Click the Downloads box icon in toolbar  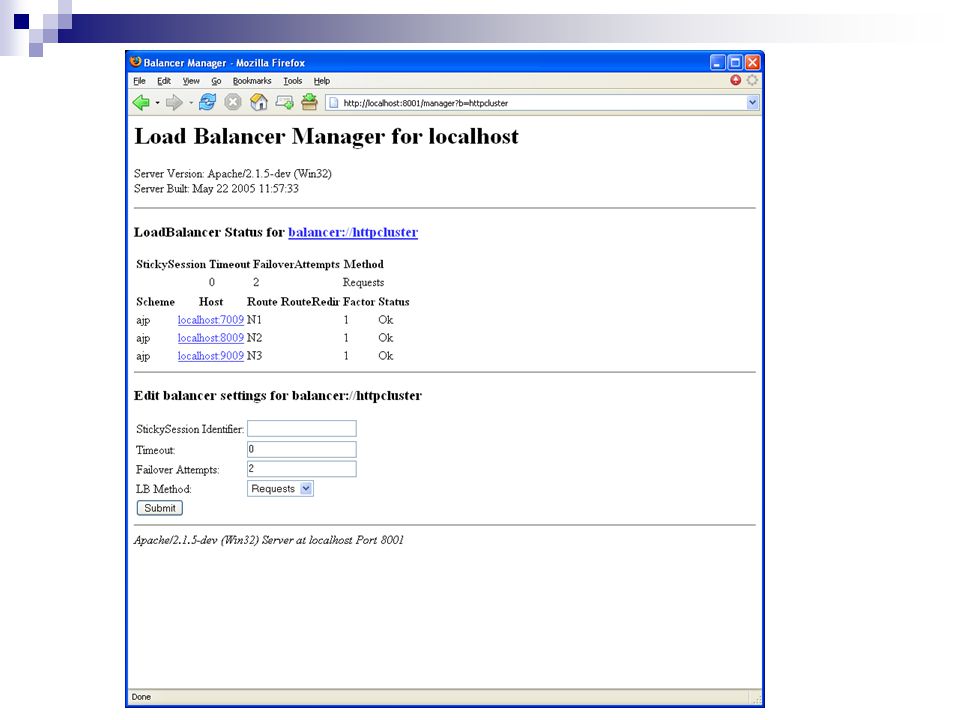point(309,102)
